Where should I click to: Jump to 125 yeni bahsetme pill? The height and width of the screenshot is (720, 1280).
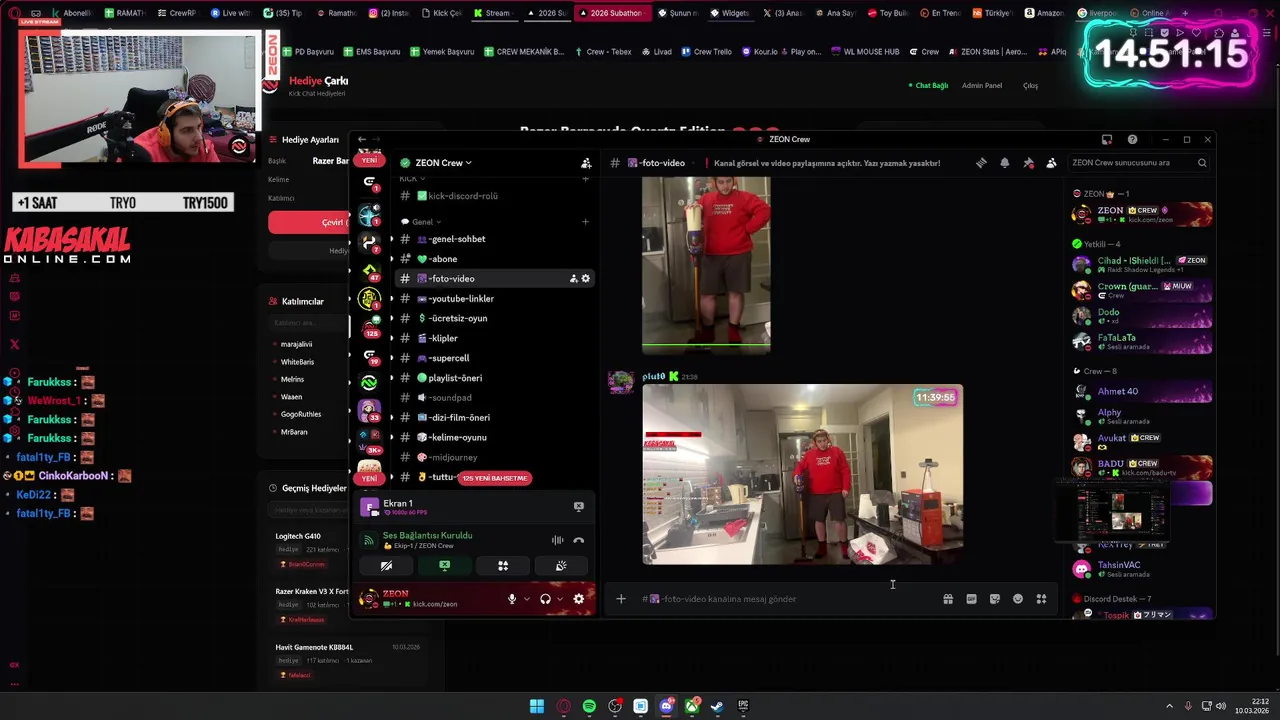click(494, 478)
